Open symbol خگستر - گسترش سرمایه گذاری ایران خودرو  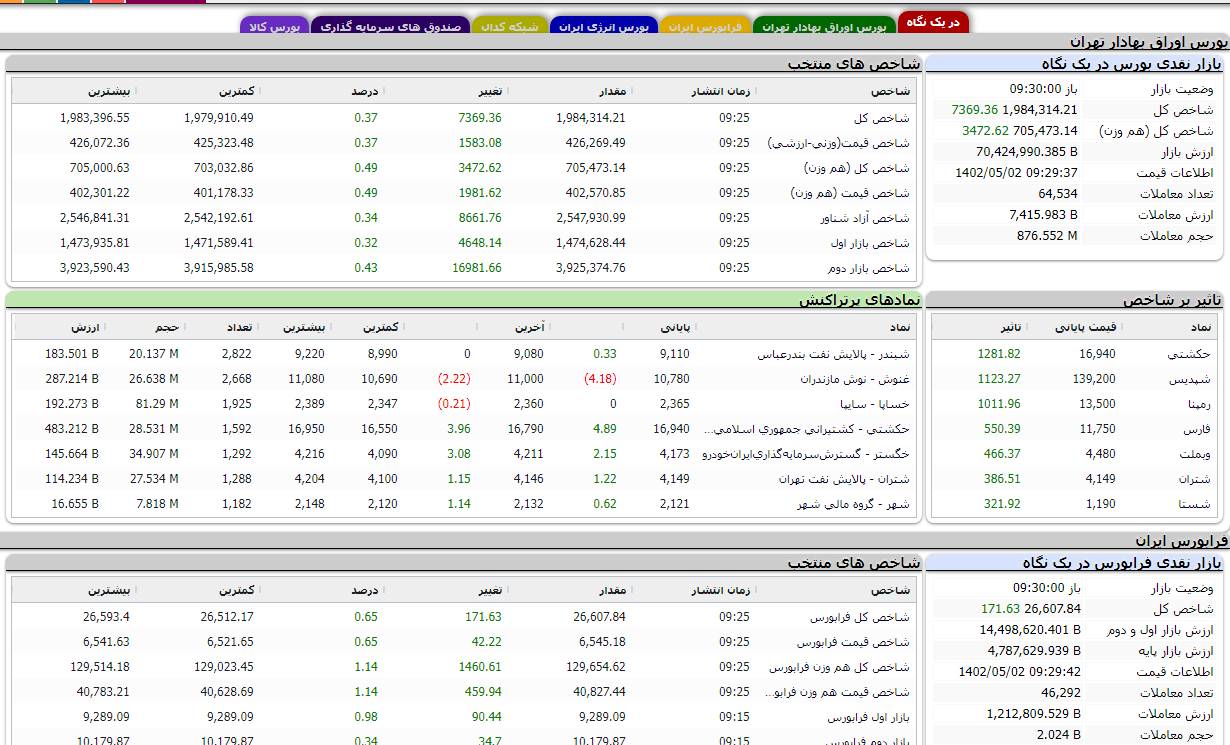pos(806,454)
